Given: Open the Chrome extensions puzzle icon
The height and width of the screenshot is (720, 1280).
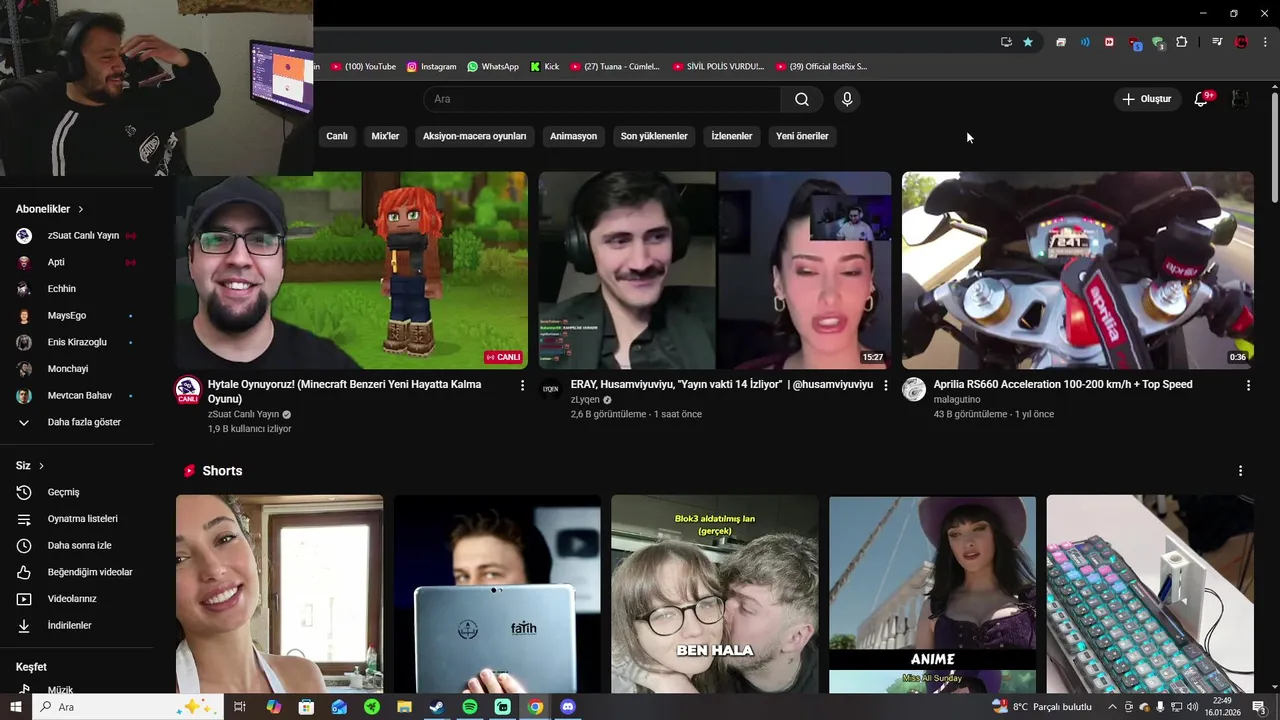Looking at the screenshot, I should coord(1181,42).
